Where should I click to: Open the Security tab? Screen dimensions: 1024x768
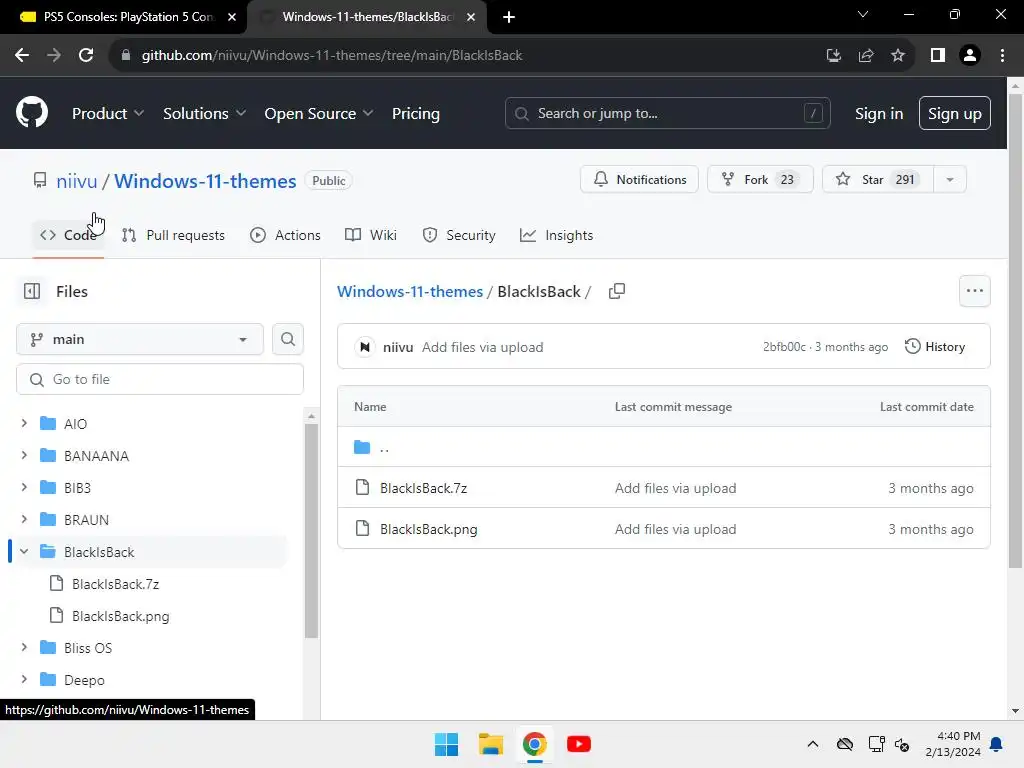click(x=459, y=235)
